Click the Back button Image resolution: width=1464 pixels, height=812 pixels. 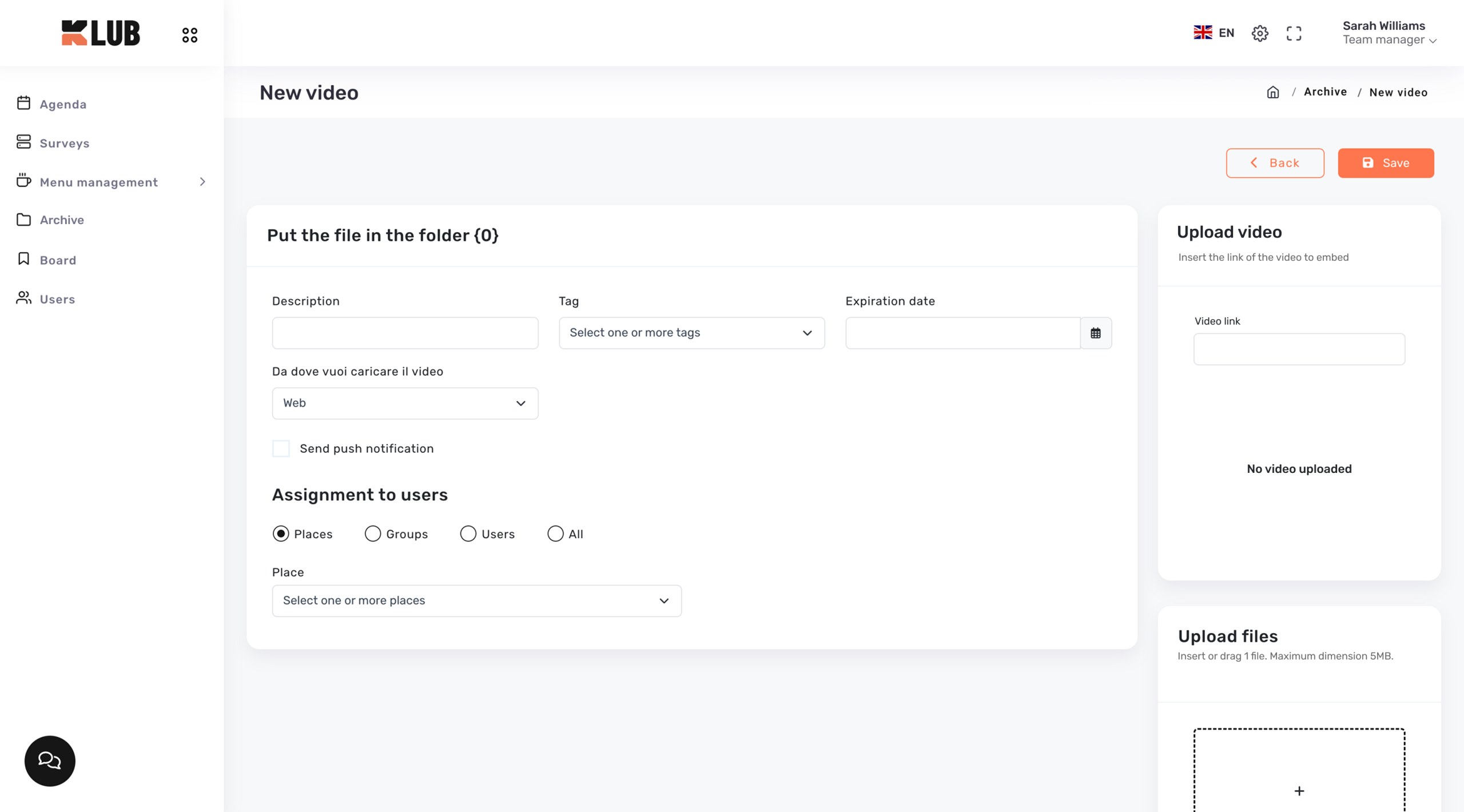1274,163
